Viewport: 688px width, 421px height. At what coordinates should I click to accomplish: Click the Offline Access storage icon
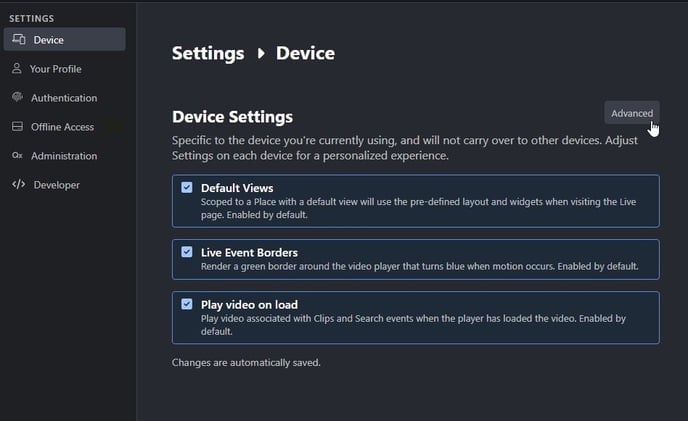[x=18, y=126]
